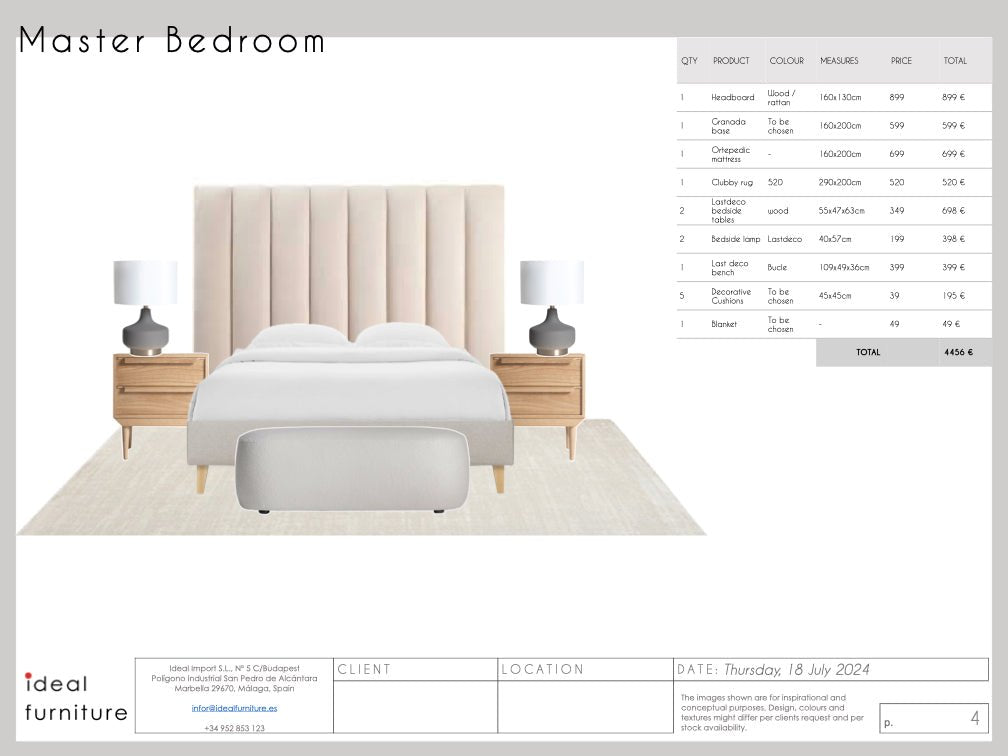Click the right wooden bedside table
1008x756 pixels.
tap(540, 388)
